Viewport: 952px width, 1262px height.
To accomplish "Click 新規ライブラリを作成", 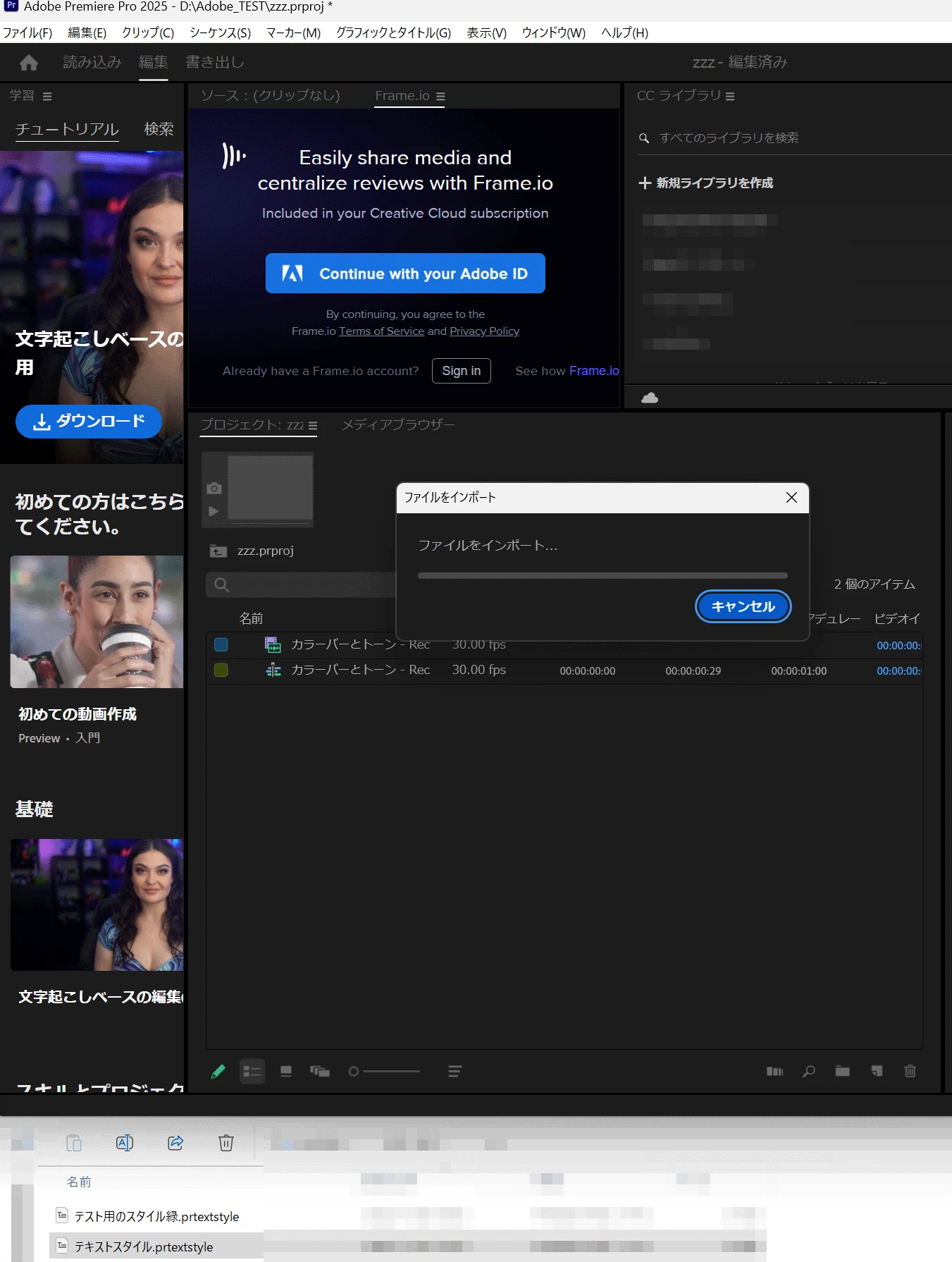I will 715,183.
